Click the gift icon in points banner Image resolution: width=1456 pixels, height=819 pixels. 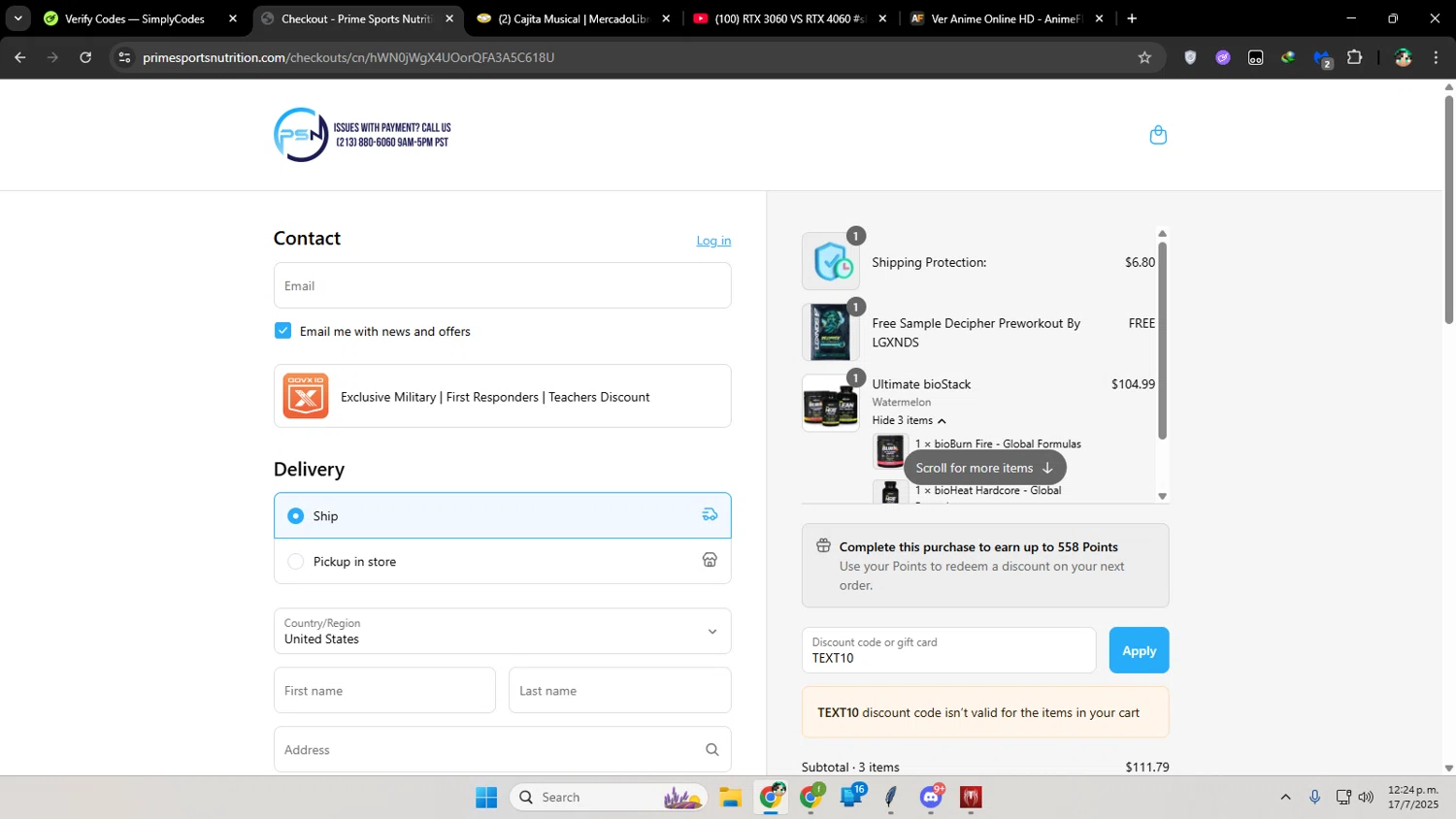pyautogui.click(x=823, y=545)
